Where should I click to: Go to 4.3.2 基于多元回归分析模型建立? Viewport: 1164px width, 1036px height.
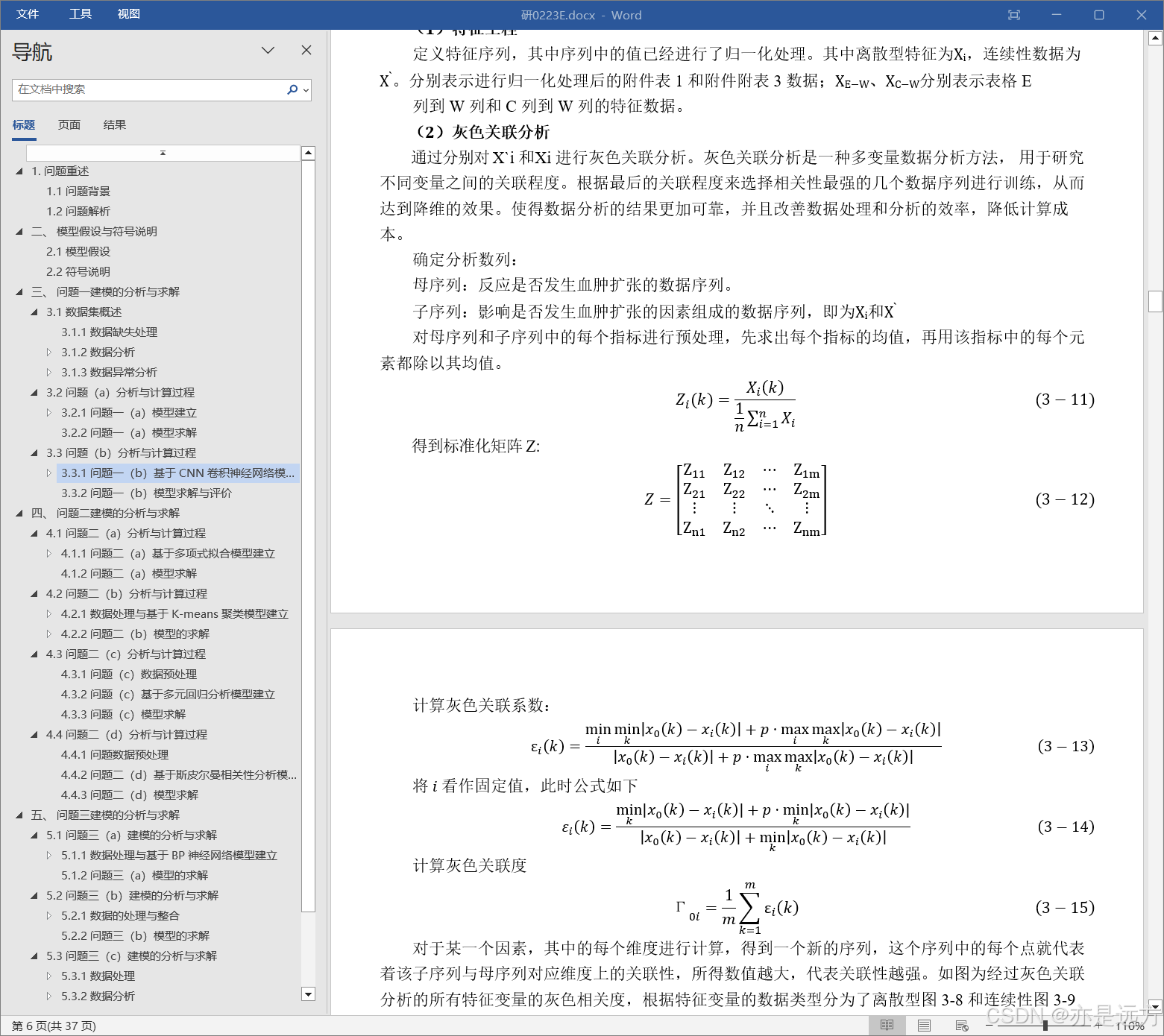[168, 695]
